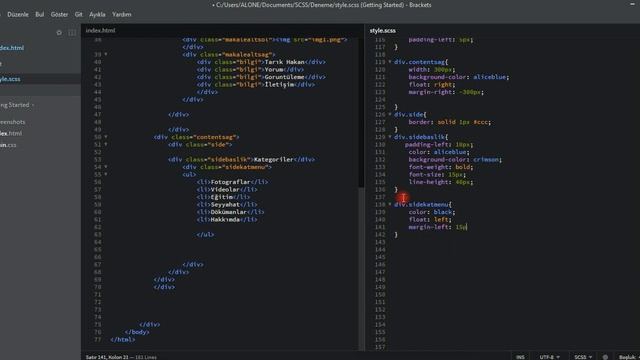Collapse div.contentsag fold at line 119
The height and width of the screenshot is (360, 640).
coord(390,62)
